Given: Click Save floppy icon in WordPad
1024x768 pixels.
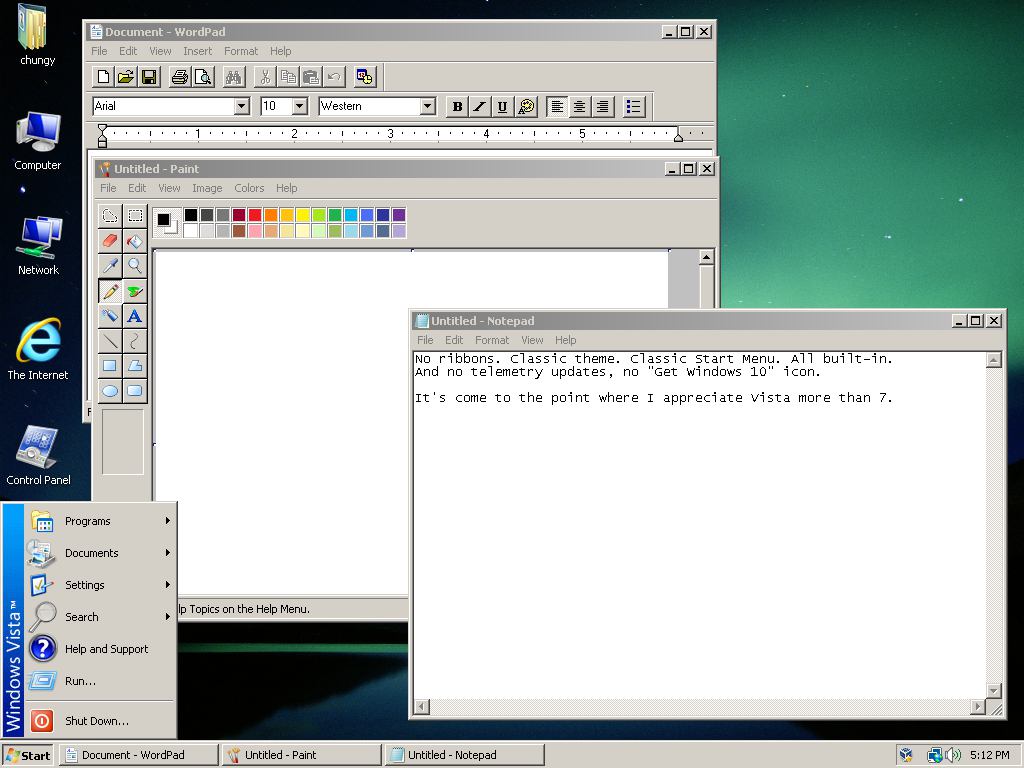Looking at the screenshot, I should tap(149, 77).
